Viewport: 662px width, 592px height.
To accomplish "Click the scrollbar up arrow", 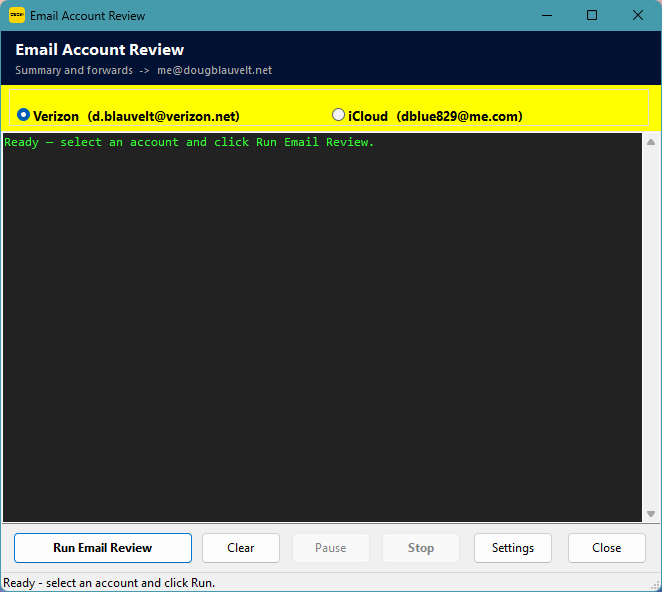I will pyautogui.click(x=651, y=142).
